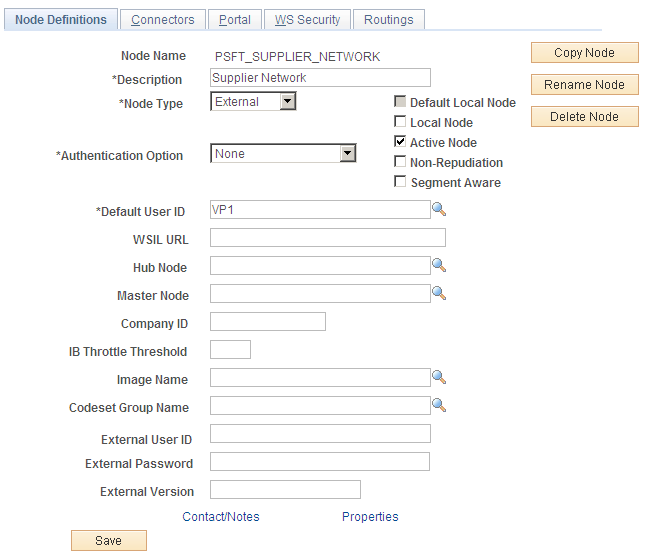Click into the Master Node field

click(320, 293)
